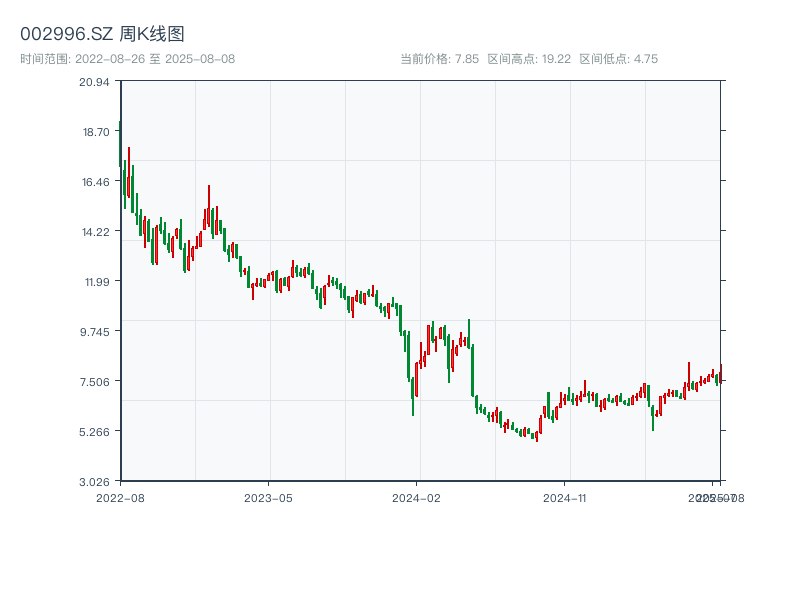Click the 2023-05 x-axis date label
800x600 pixels.
click(268, 497)
